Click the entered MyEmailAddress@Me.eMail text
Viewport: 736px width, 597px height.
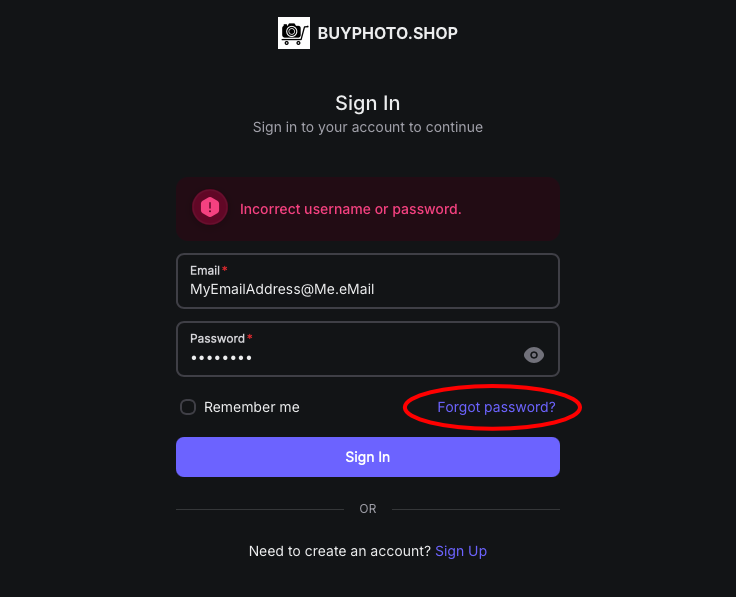click(282, 289)
